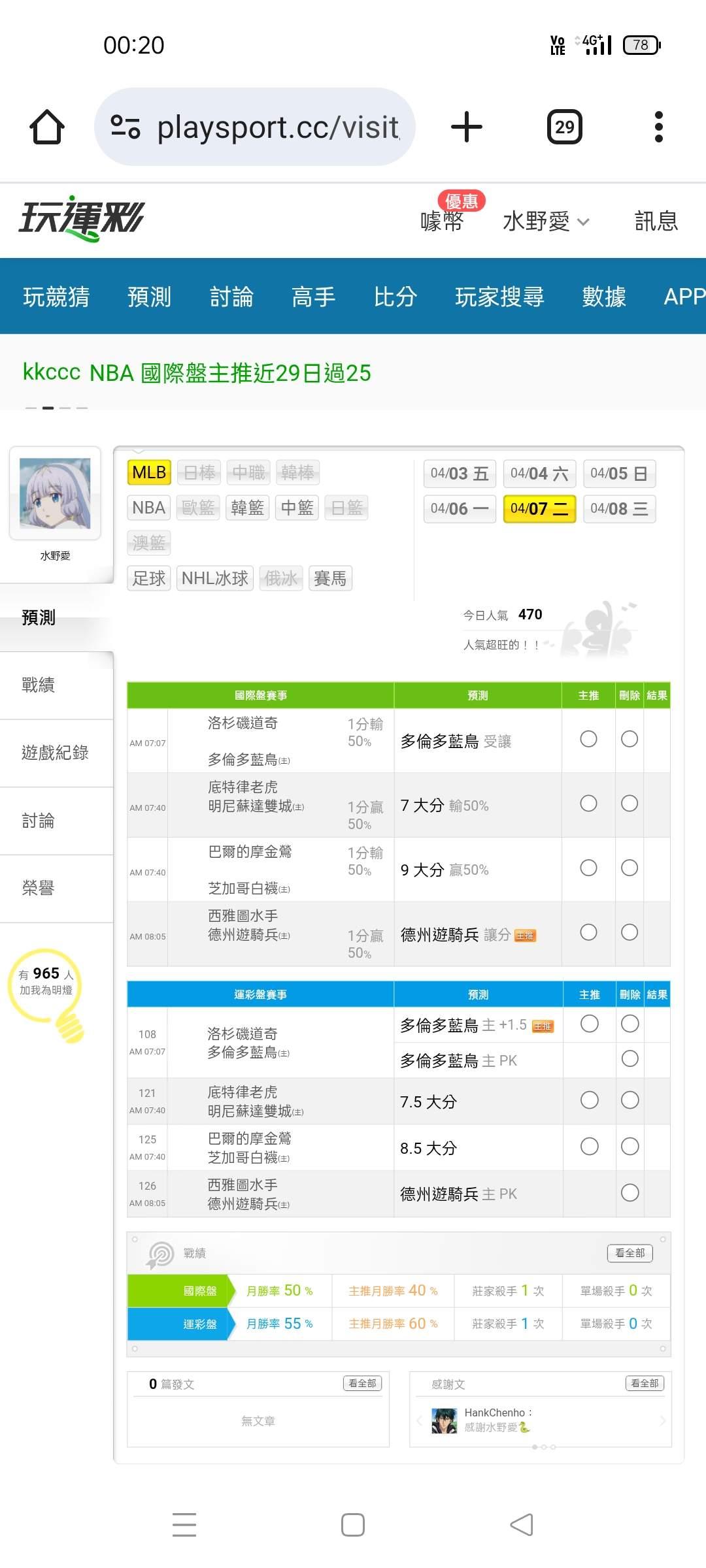The width and height of the screenshot is (706, 1568).
Task: Go to next 感謝文 with right chevron
Action: 663,1421
